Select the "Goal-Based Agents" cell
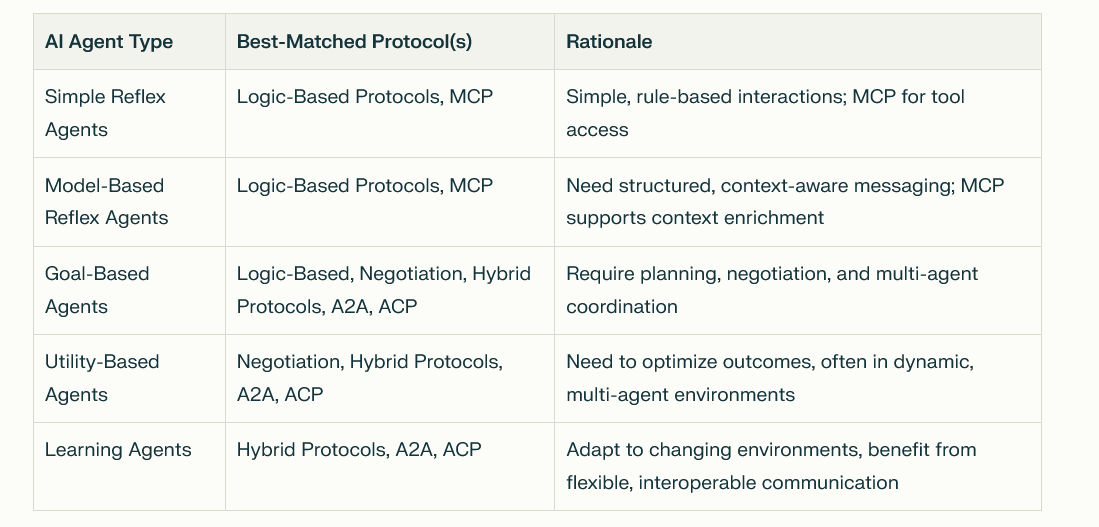This screenshot has width=1099, height=527. coord(97,290)
